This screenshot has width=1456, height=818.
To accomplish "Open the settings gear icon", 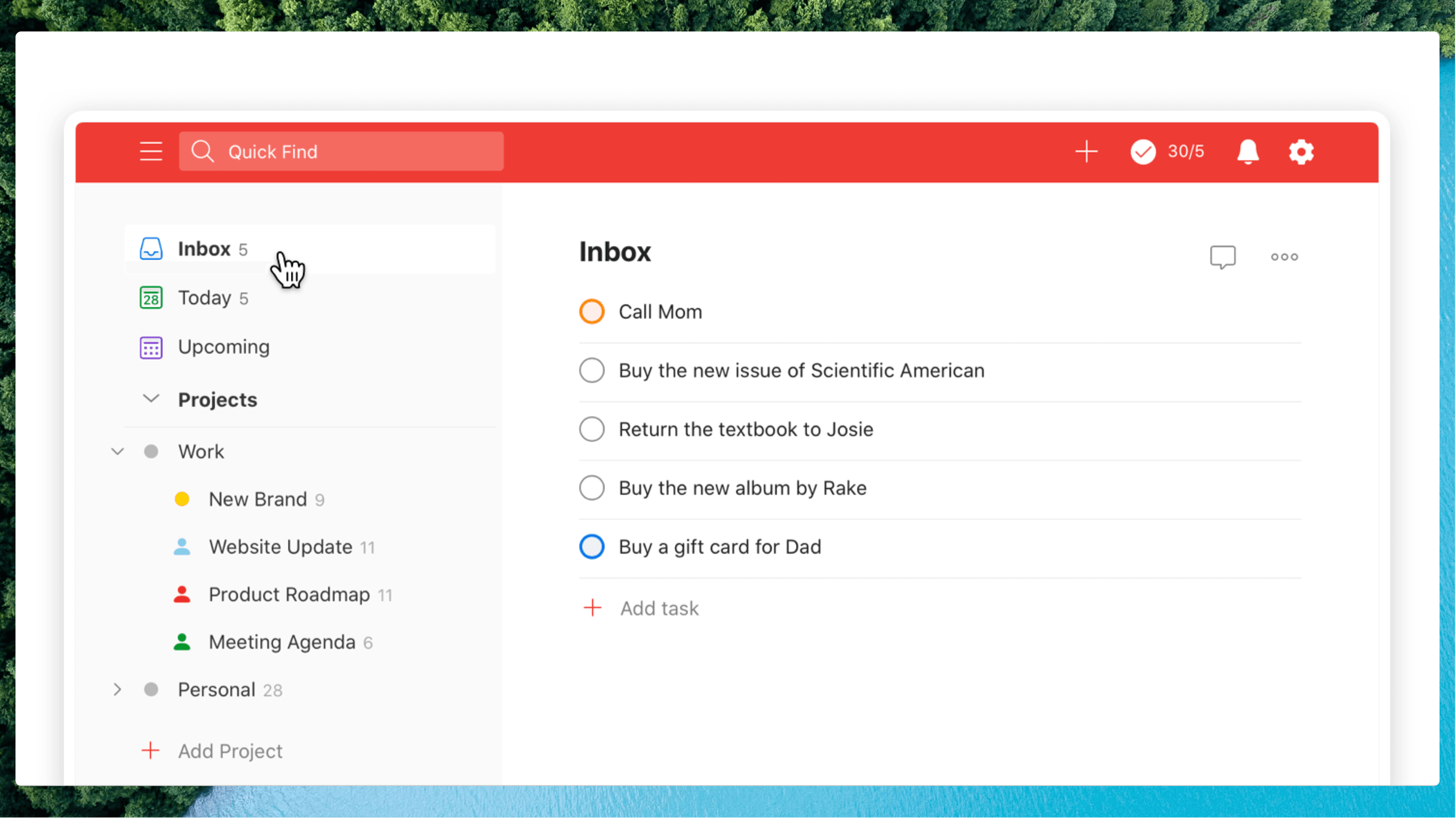I will coord(1301,151).
